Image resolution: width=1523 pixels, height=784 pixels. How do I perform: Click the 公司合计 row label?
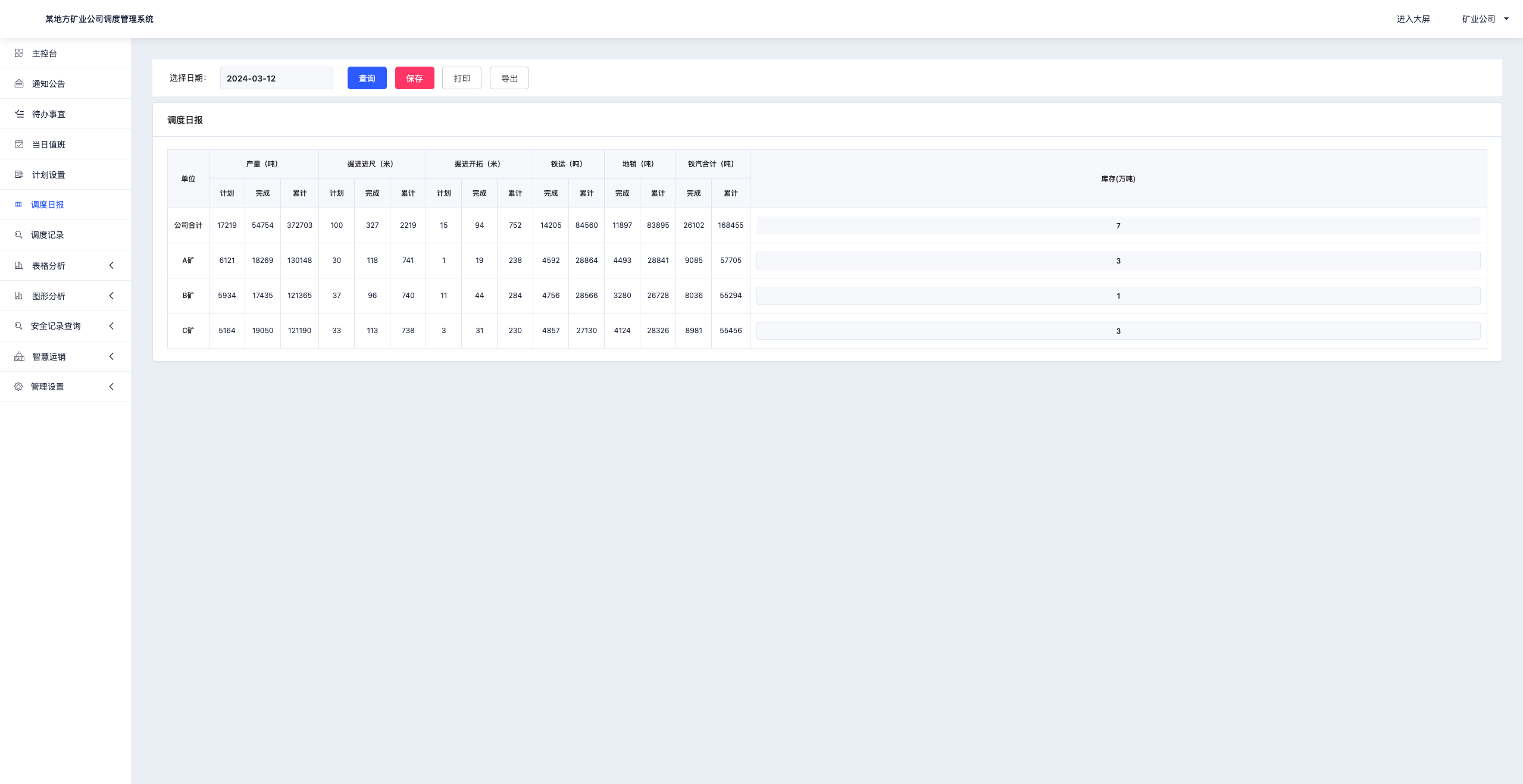(x=188, y=225)
